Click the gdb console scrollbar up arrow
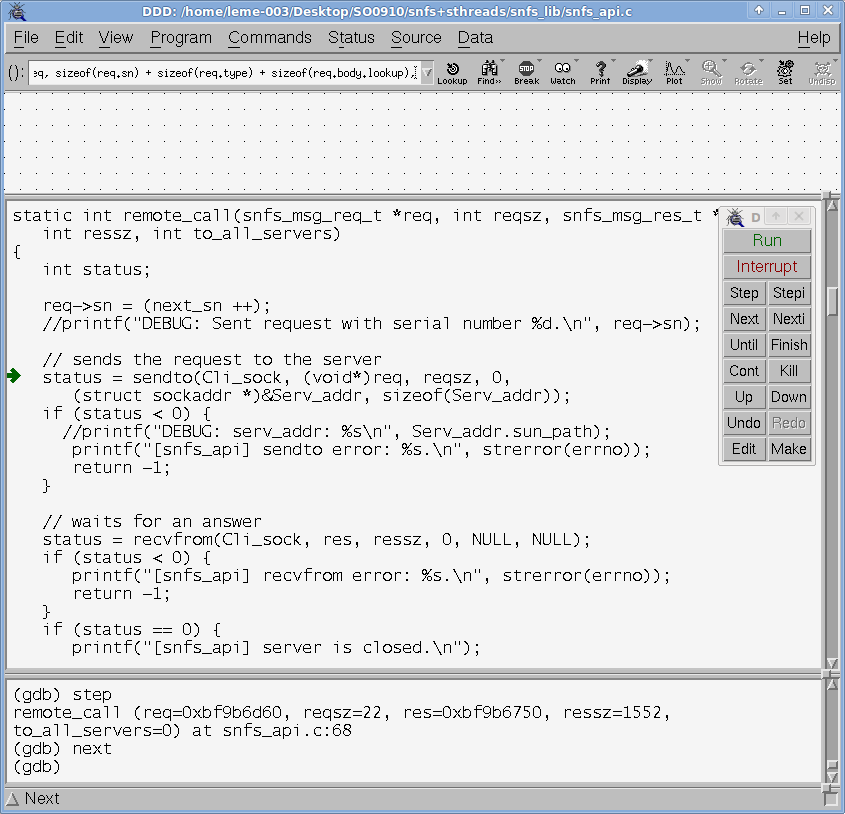 [833, 685]
